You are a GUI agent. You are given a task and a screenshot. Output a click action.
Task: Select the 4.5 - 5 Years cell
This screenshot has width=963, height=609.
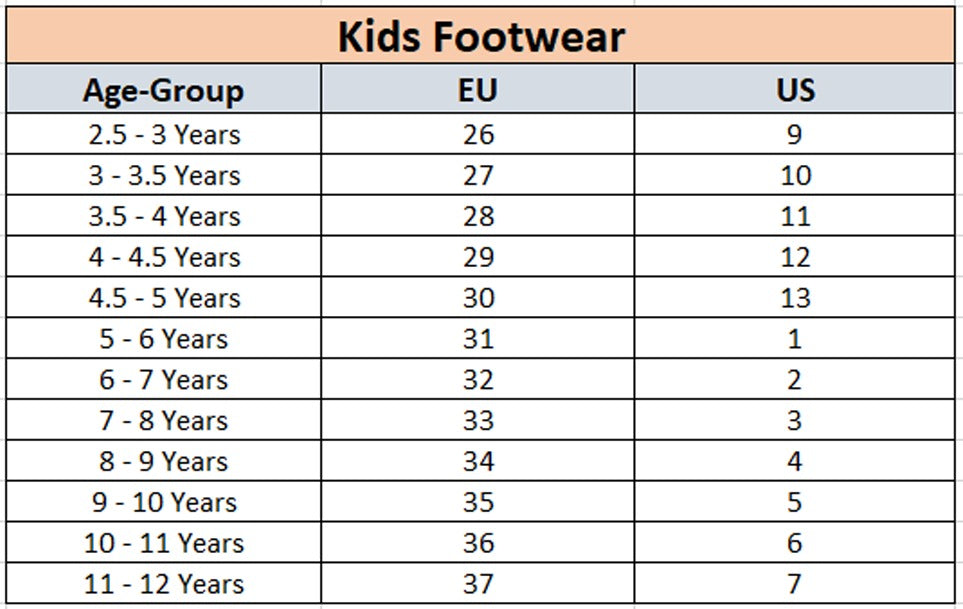(164, 297)
